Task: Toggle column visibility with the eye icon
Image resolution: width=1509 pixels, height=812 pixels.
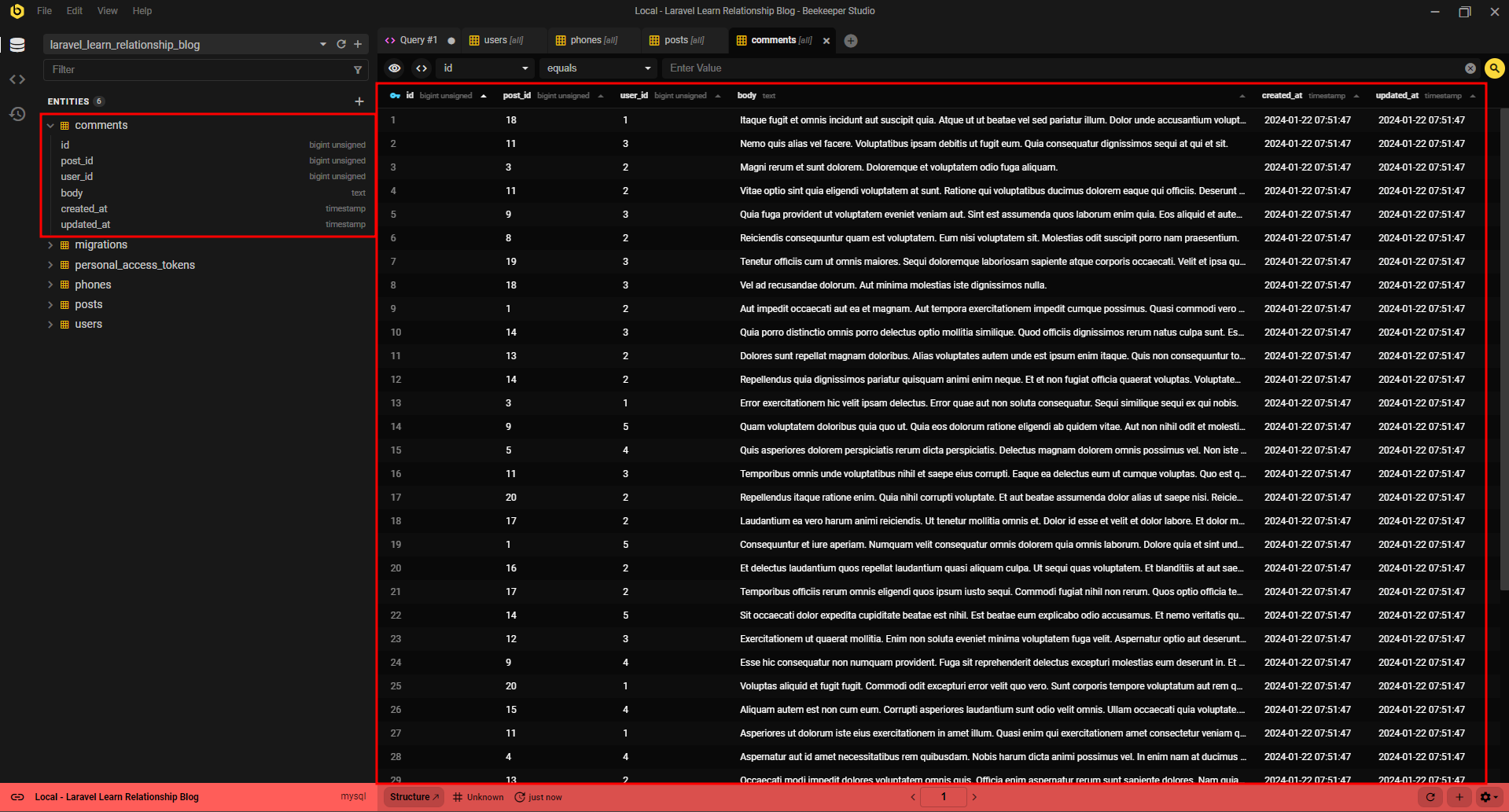Action: [x=395, y=68]
